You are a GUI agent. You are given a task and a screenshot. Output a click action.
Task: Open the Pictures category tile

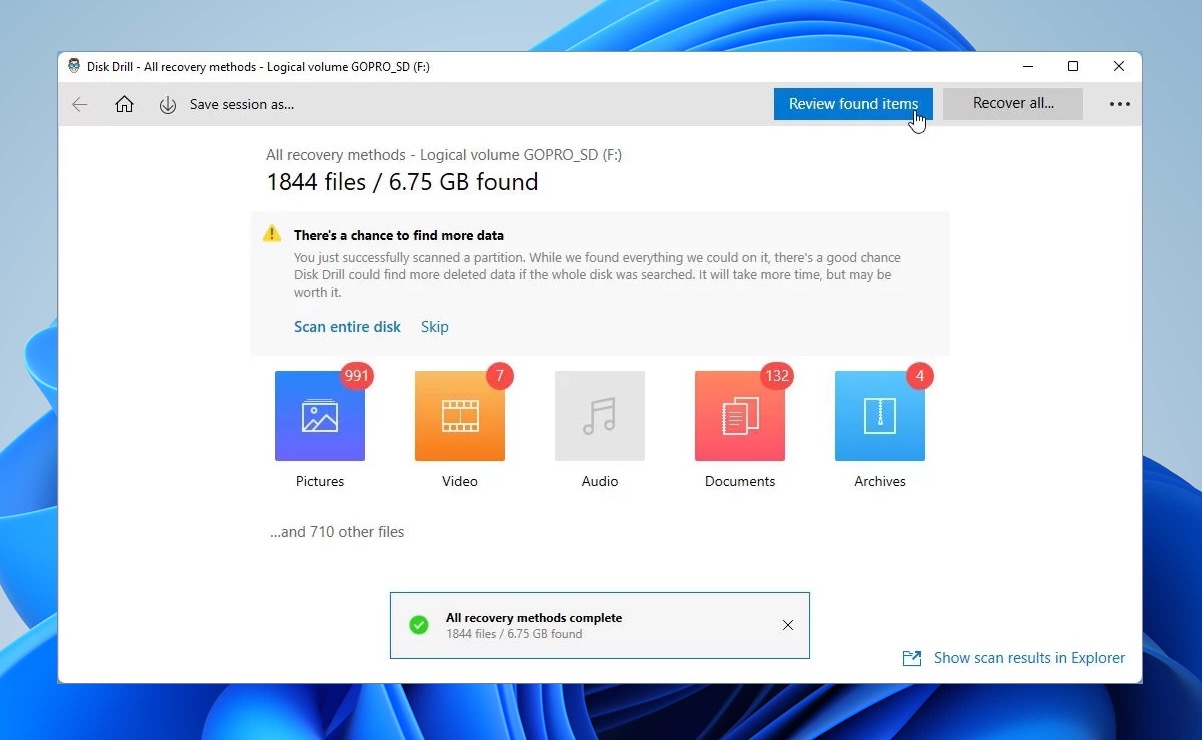click(x=320, y=416)
